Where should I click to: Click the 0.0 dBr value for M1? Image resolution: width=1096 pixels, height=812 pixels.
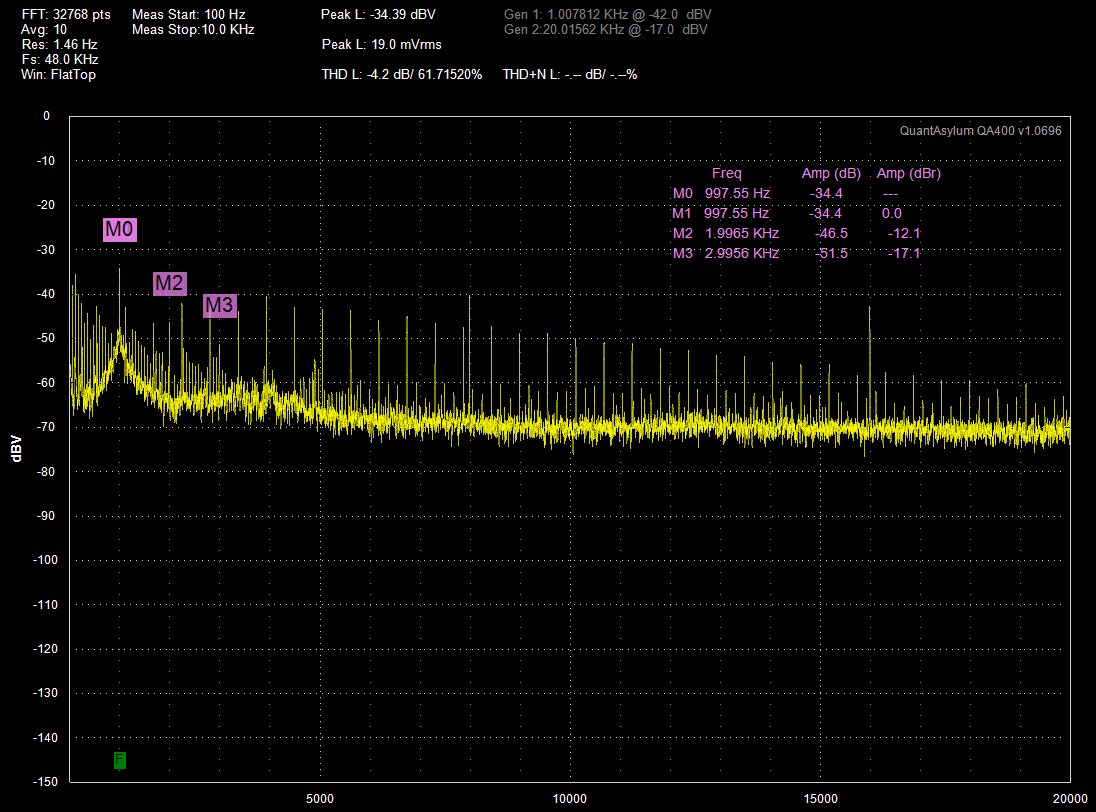click(892, 213)
